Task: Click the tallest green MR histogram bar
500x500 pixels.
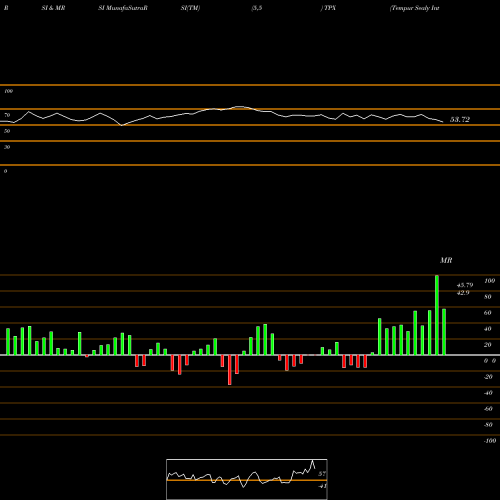Action: click(437, 315)
